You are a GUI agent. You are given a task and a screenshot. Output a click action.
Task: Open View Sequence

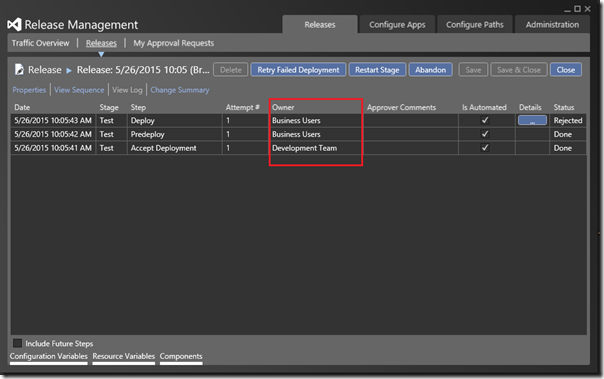[79, 90]
